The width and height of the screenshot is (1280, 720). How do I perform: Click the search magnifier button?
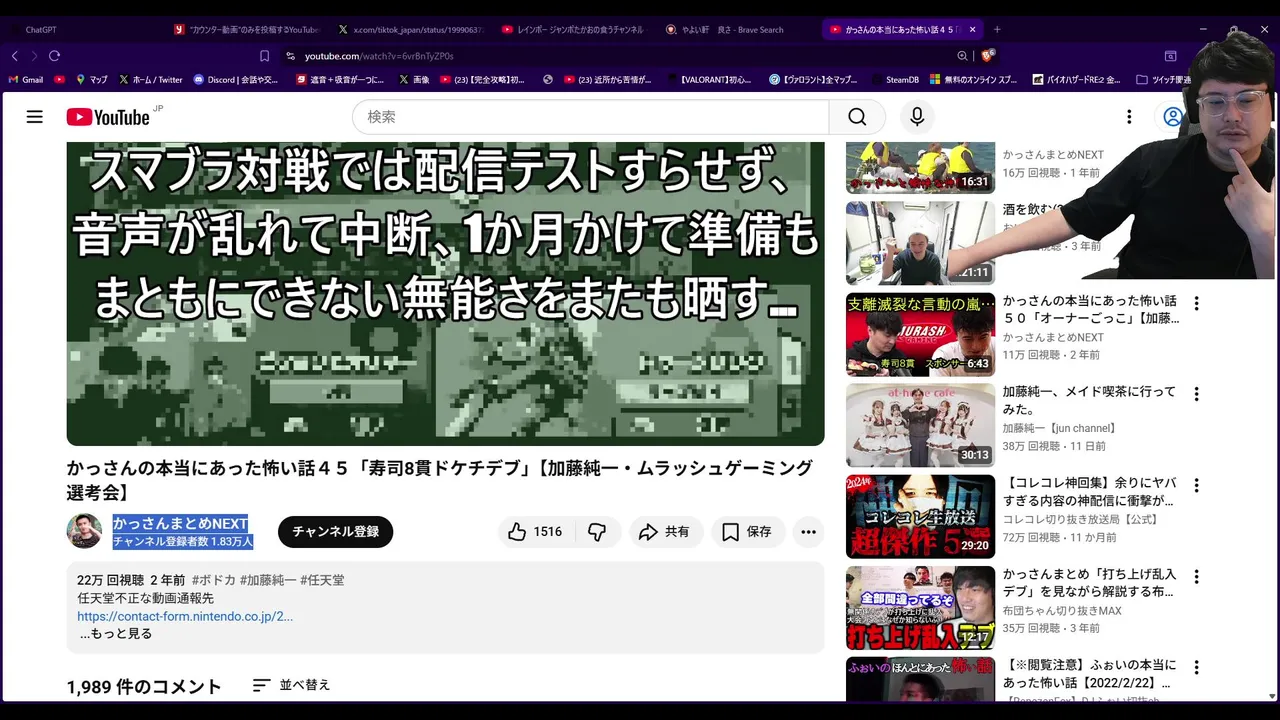click(x=857, y=117)
